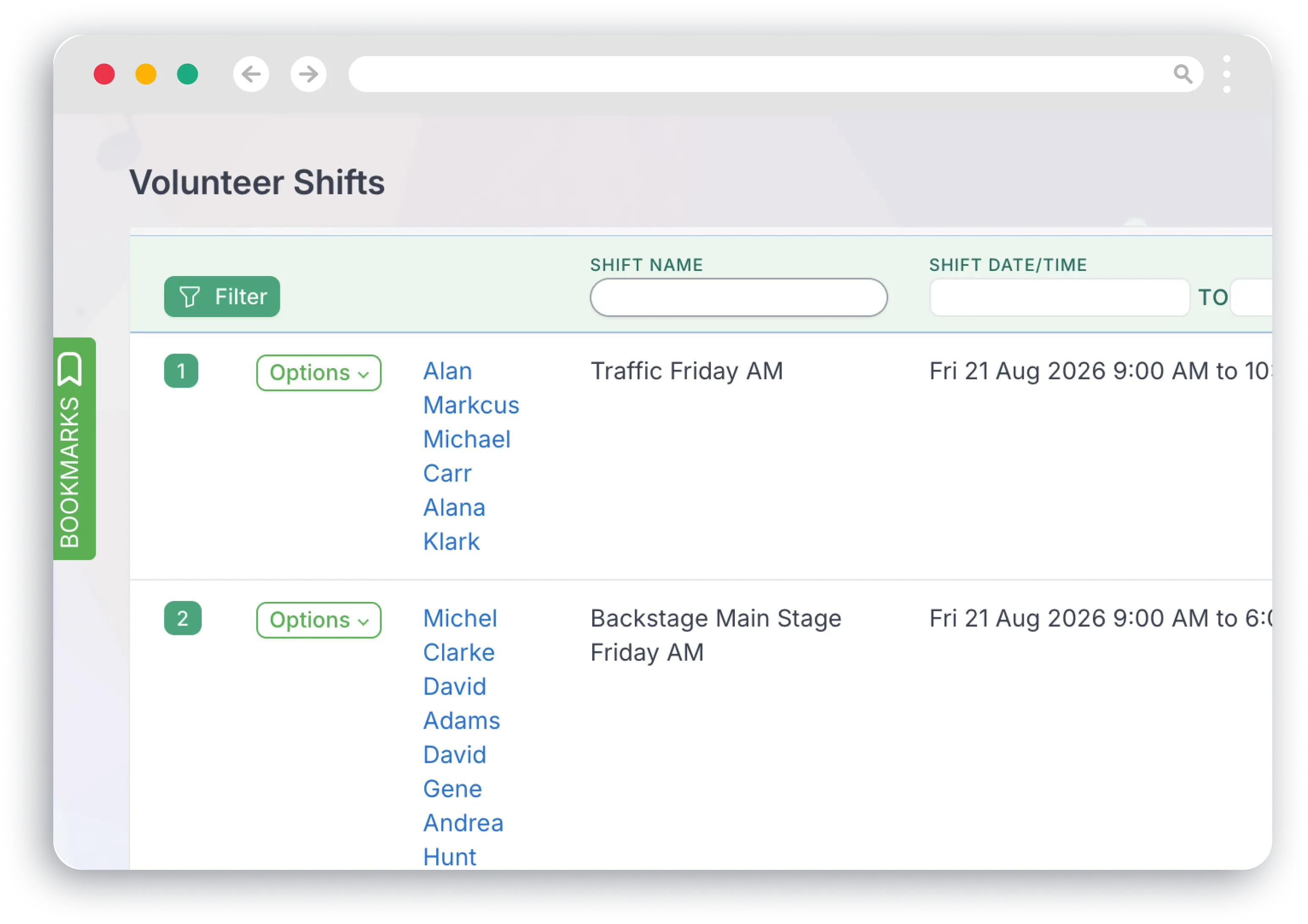Screen dimensions: 1308x924
Task: Click the browser forward arrow
Action: [x=308, y=74]
